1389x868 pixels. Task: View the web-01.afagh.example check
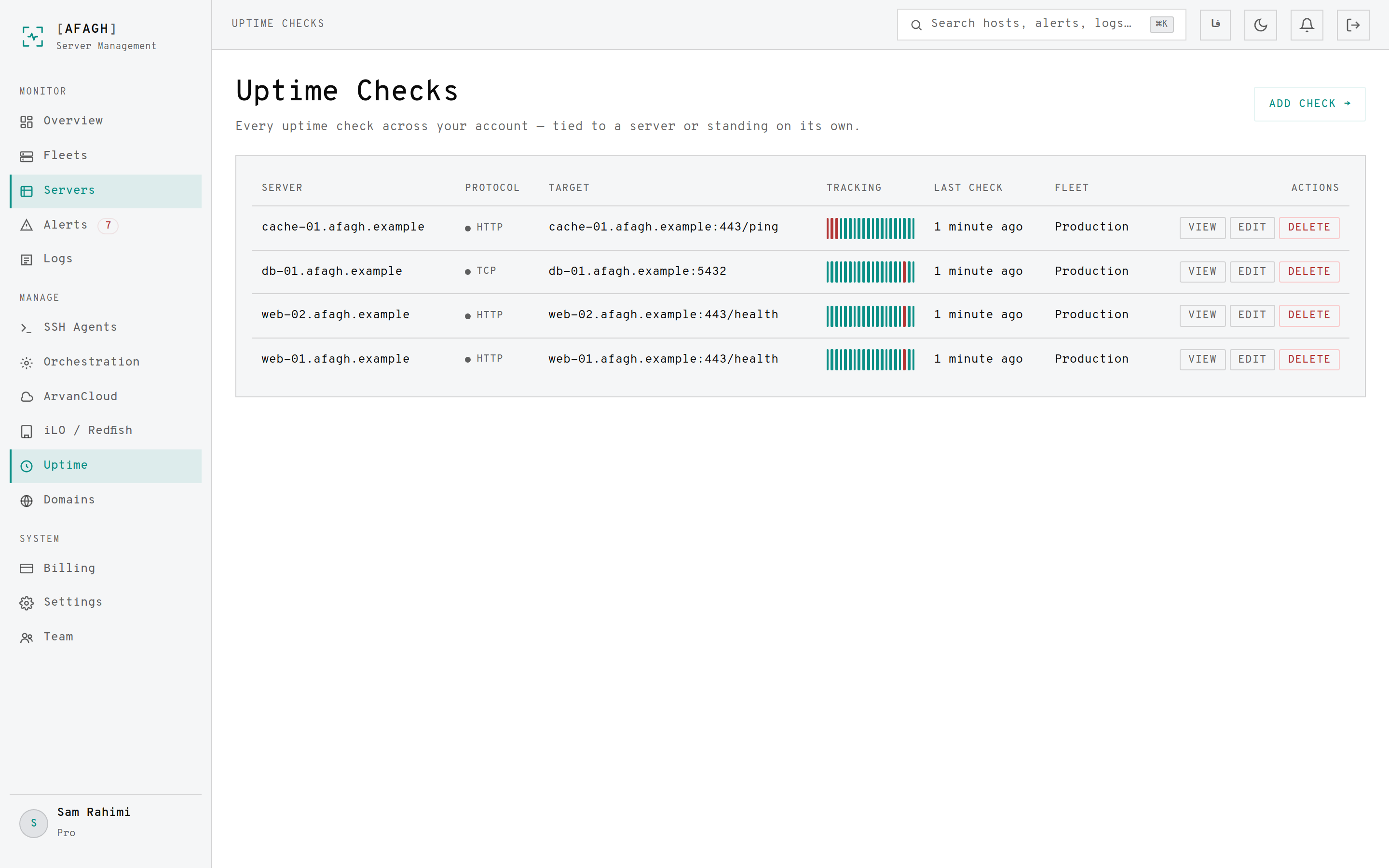[1202, 359]
